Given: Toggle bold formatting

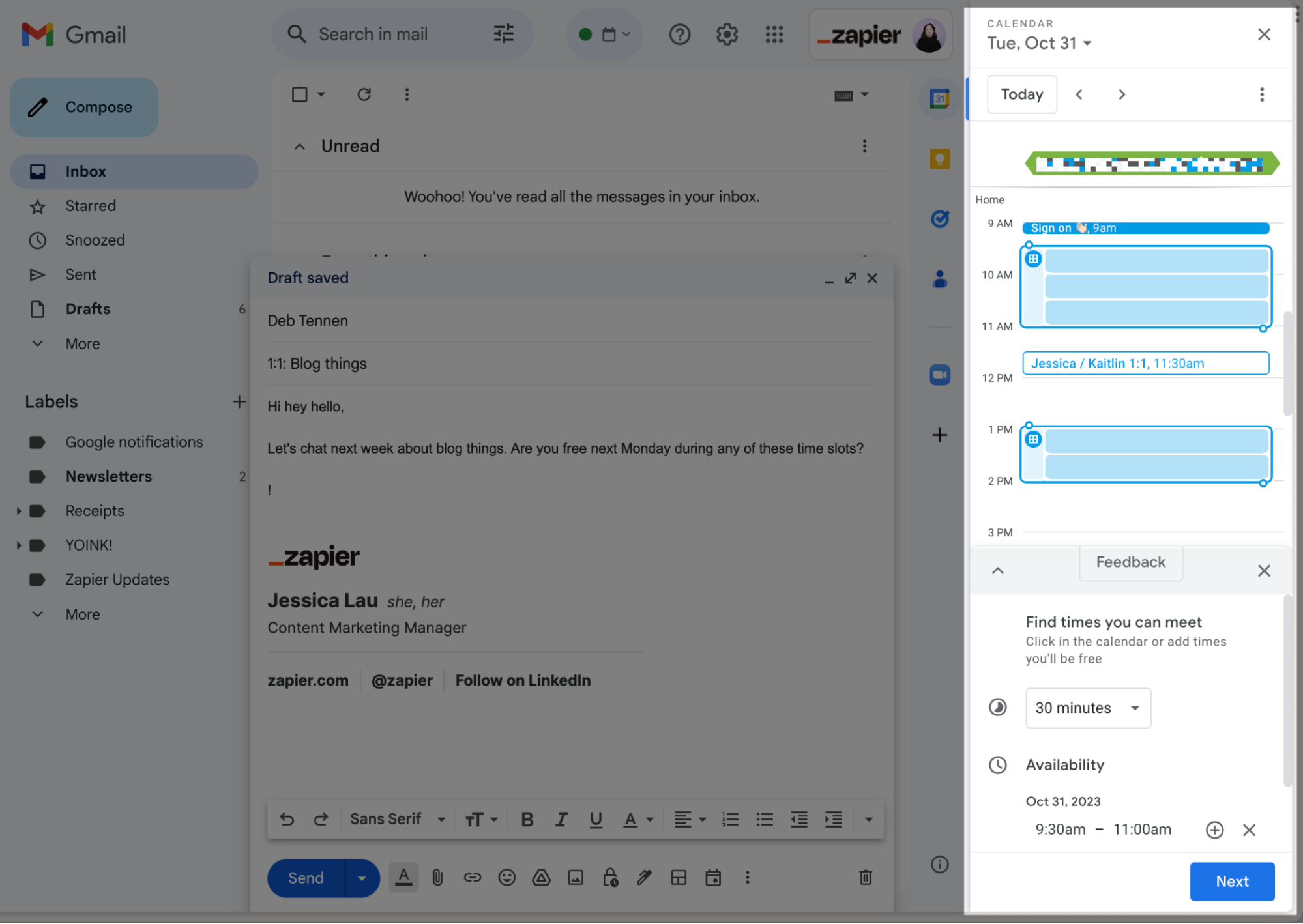Looking at the screenshot, I should (x=527, y=820).
